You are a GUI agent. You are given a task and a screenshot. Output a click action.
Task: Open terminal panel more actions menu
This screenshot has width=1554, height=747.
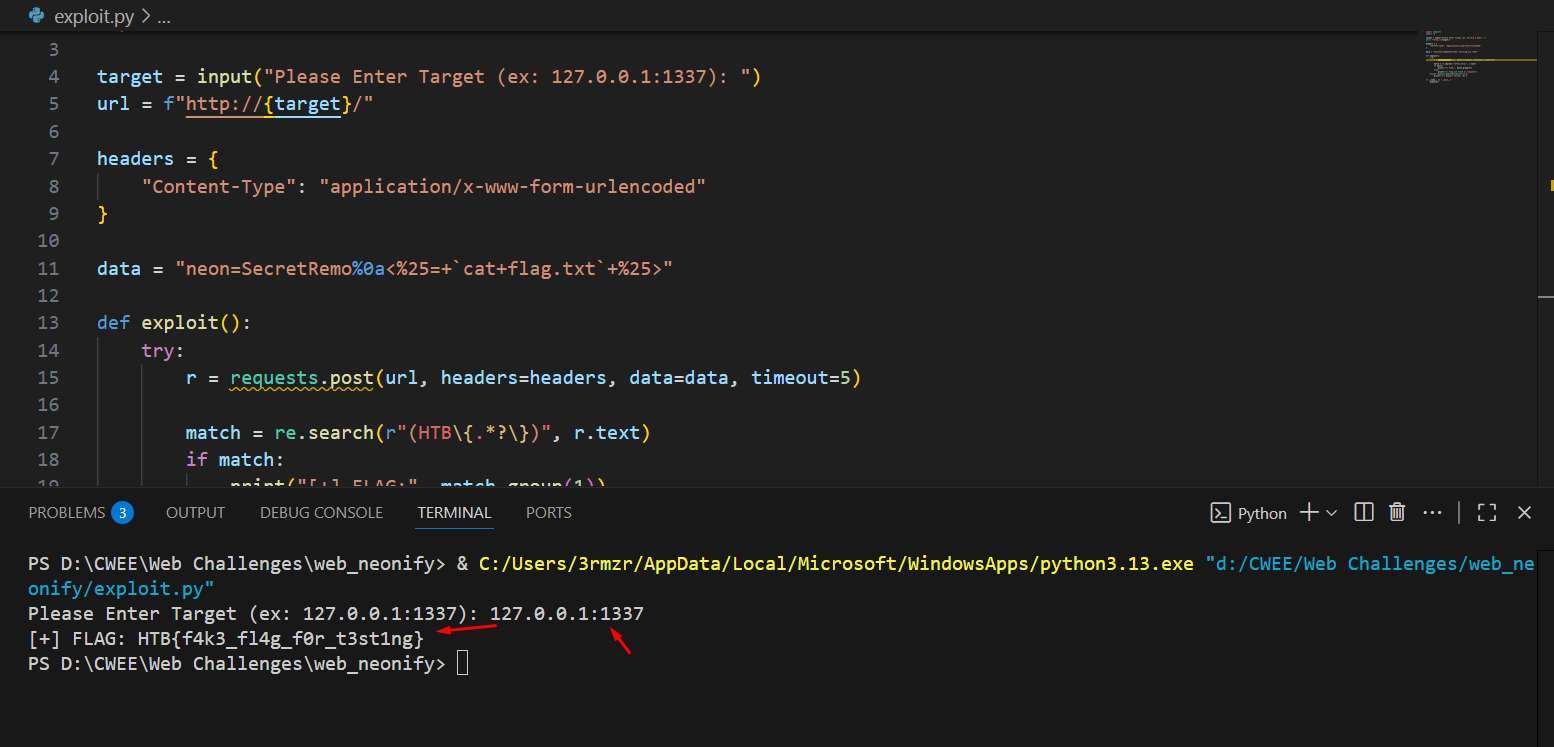(x=1432, y=513)
